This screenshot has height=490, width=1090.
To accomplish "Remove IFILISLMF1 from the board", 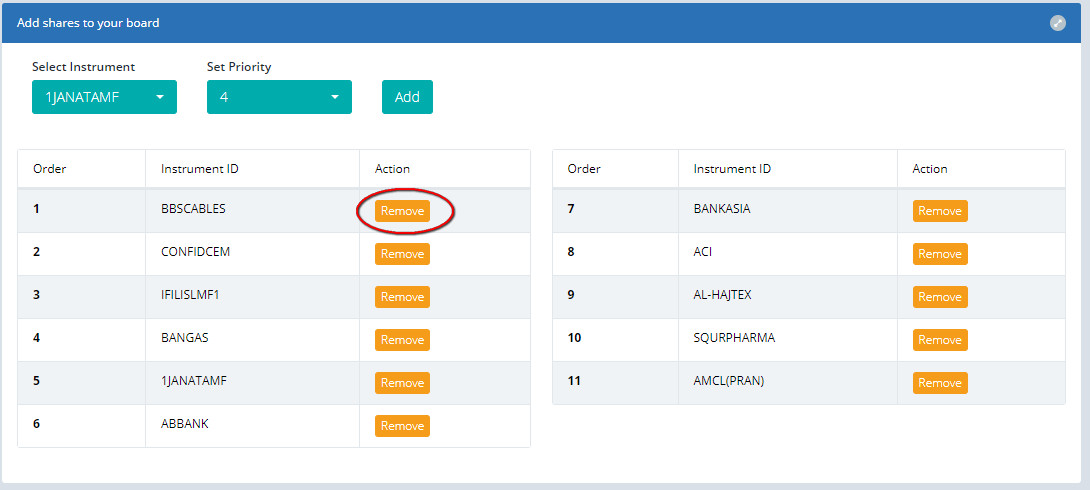I will pos(402,297).
